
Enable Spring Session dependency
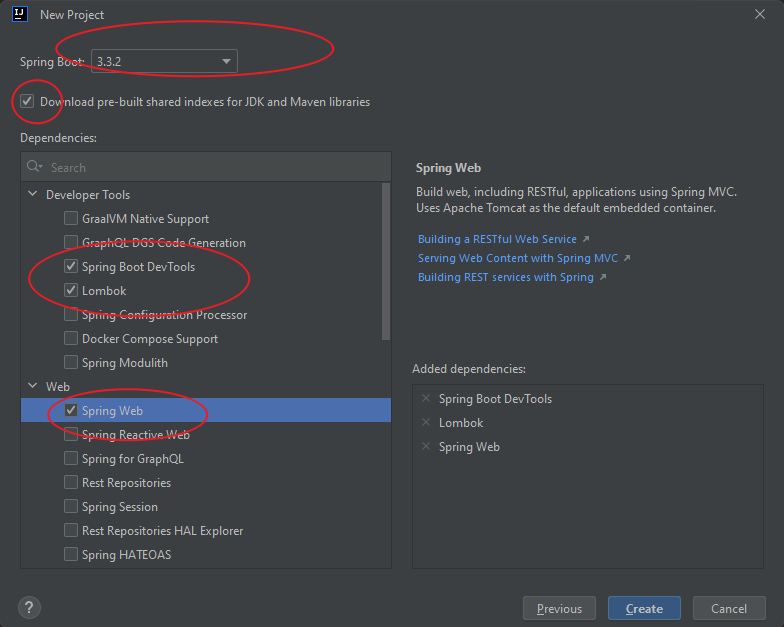coord(71,506)
